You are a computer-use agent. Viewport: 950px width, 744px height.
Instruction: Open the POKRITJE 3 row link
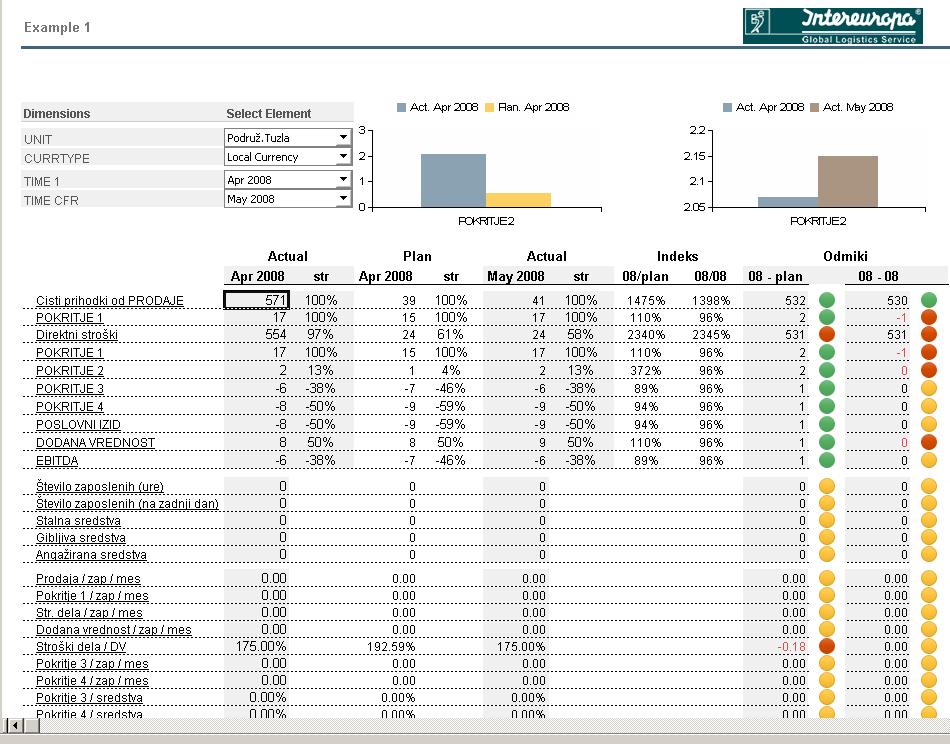pos(70,388)
